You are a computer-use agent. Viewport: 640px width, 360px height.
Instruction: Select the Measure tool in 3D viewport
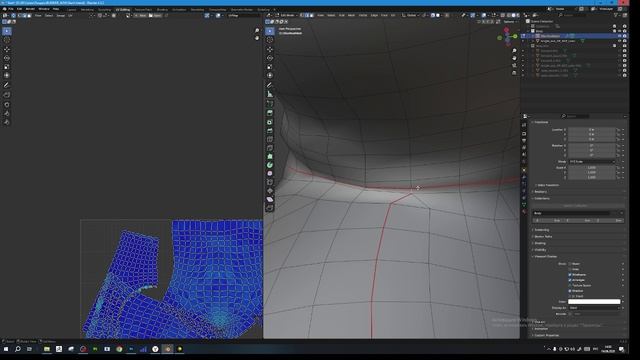[x=270, y=94]
